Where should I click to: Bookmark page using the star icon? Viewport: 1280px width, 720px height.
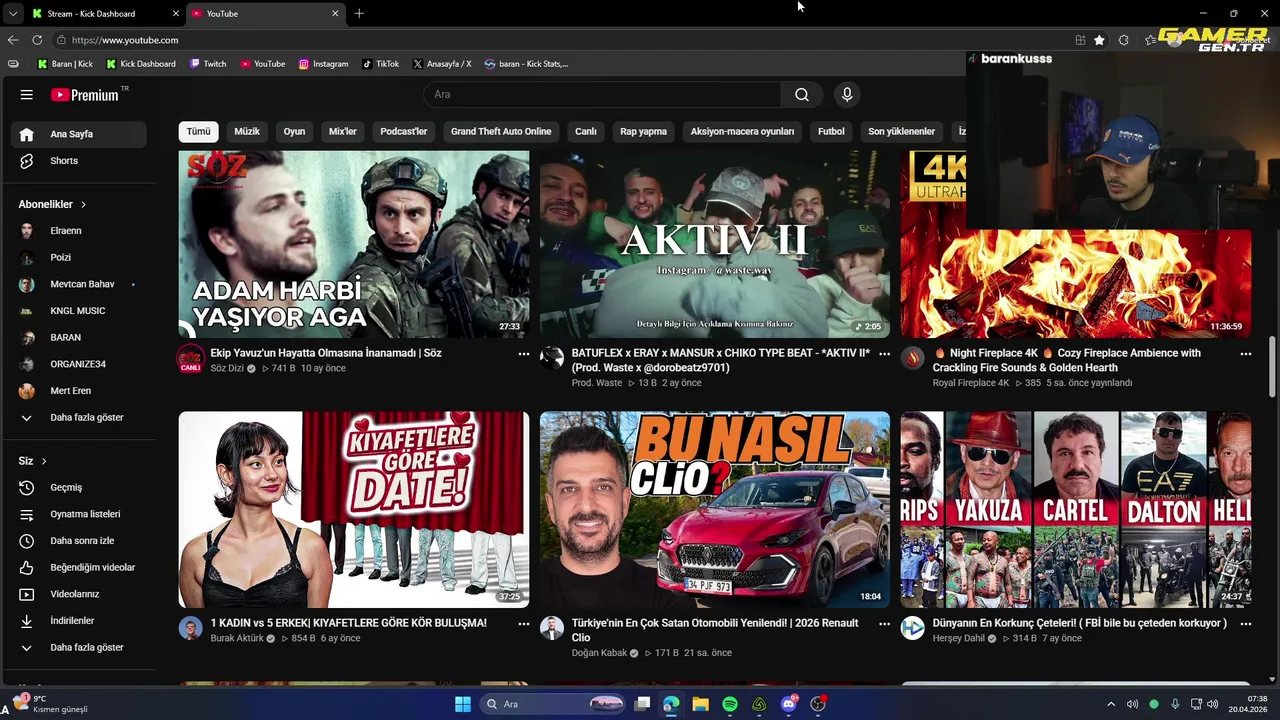click(1099, 40)
